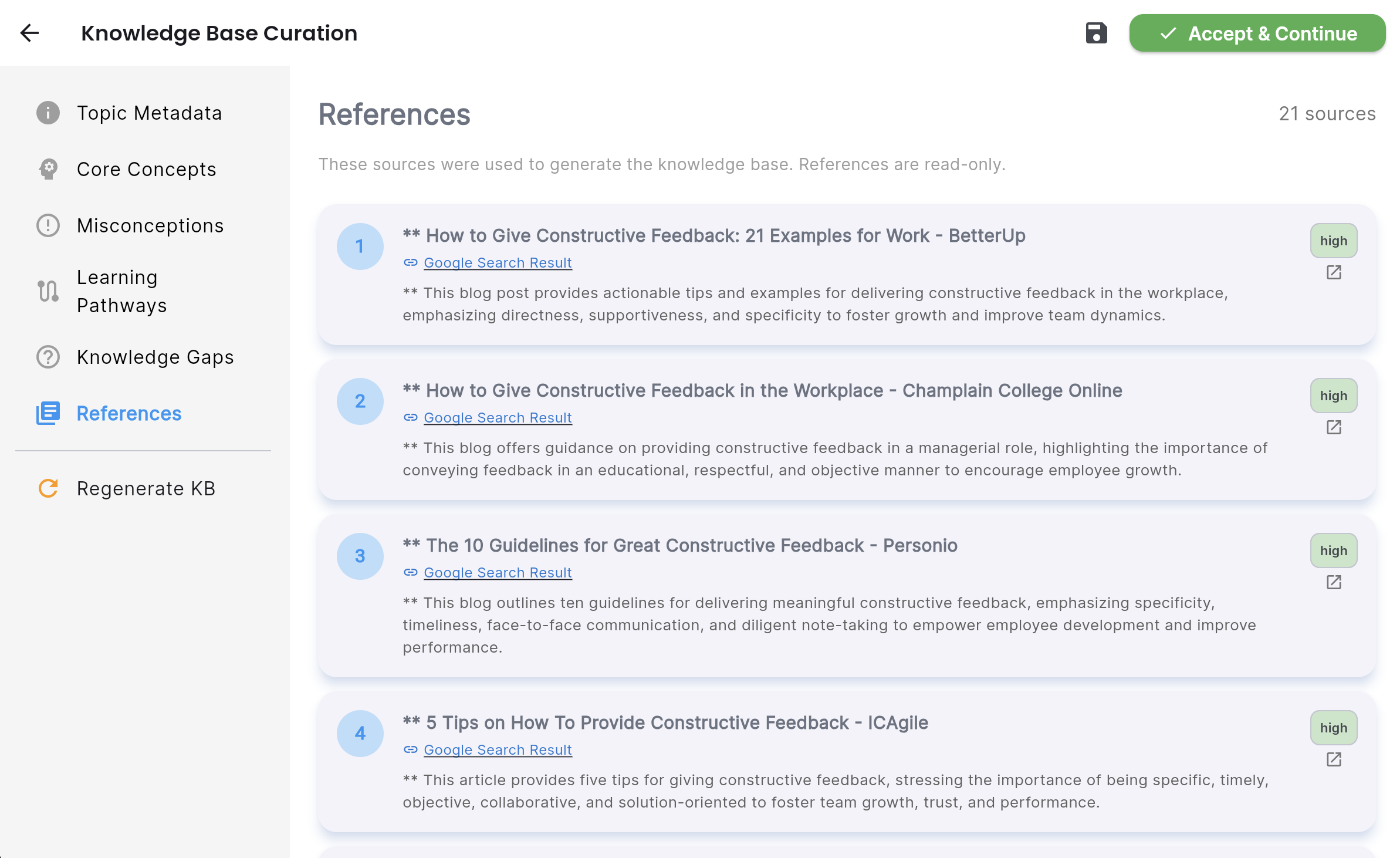Open external link for reference 1

pos(1333,272)
